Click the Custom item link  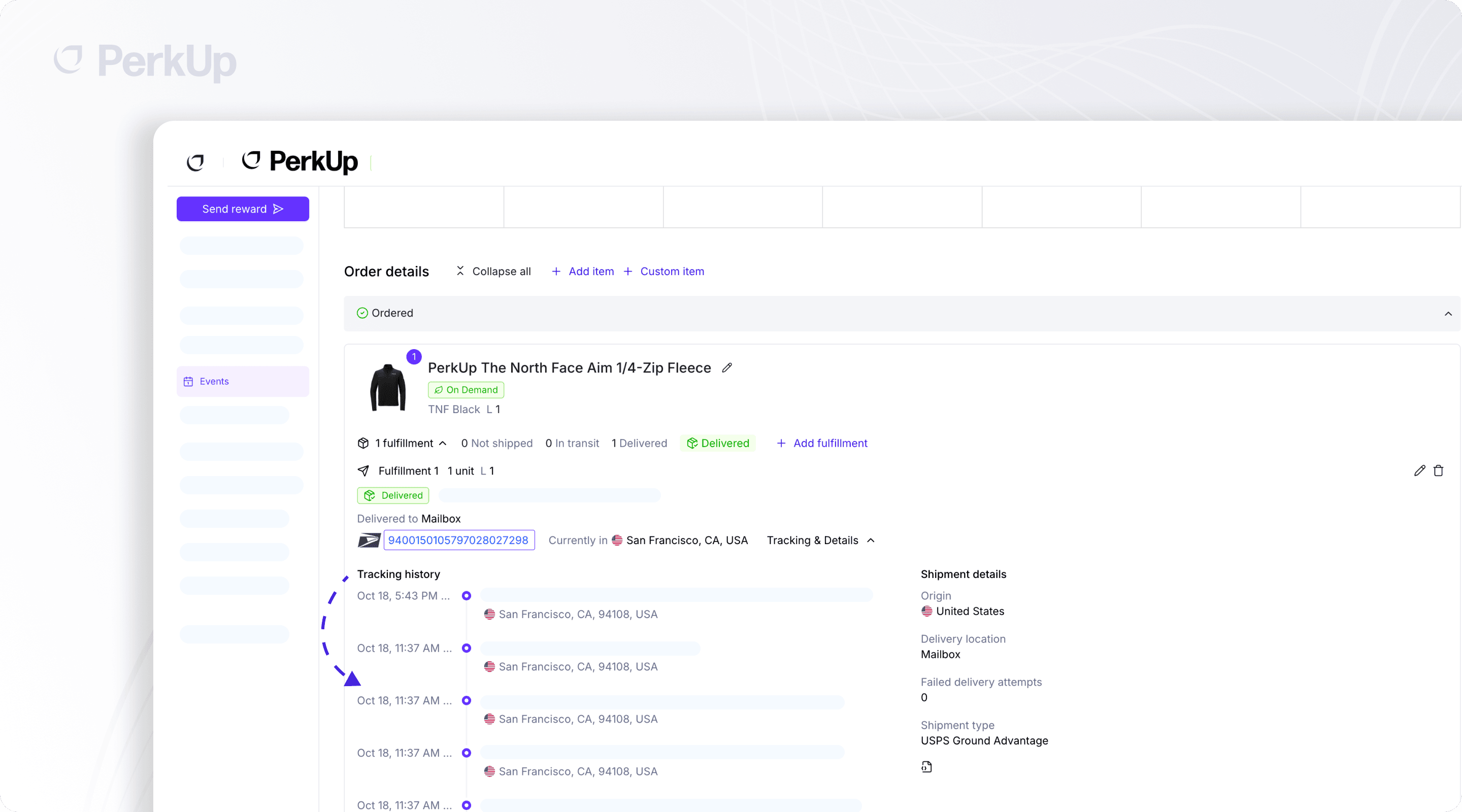click(x=664, y=271)
